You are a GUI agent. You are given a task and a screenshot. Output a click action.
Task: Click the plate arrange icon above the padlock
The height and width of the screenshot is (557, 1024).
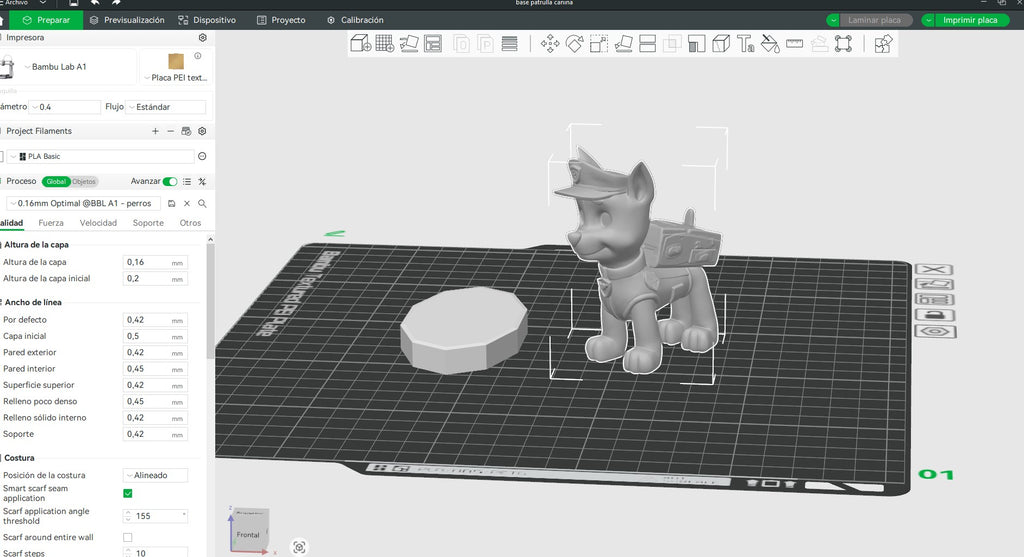point(935,299)
